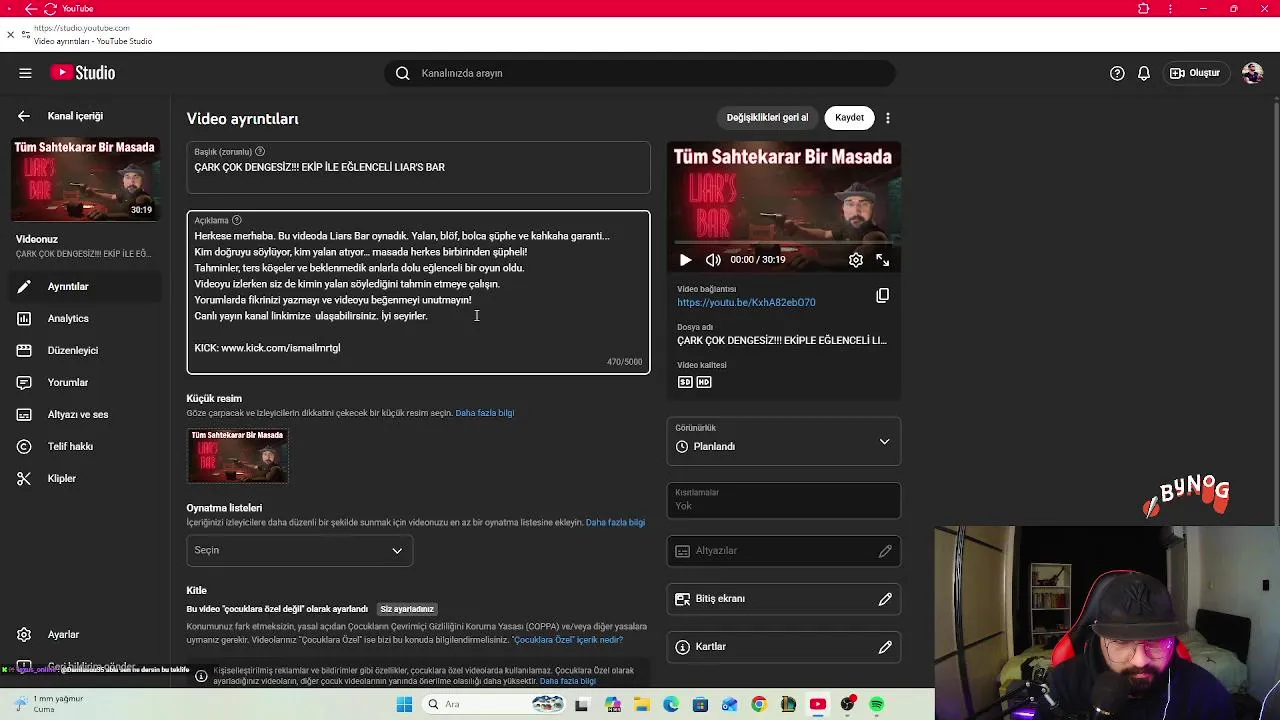Screen dimensions: 1280x720
Task: Expand the Seçin playlist dropdown
Action: [x=299, y=550]
